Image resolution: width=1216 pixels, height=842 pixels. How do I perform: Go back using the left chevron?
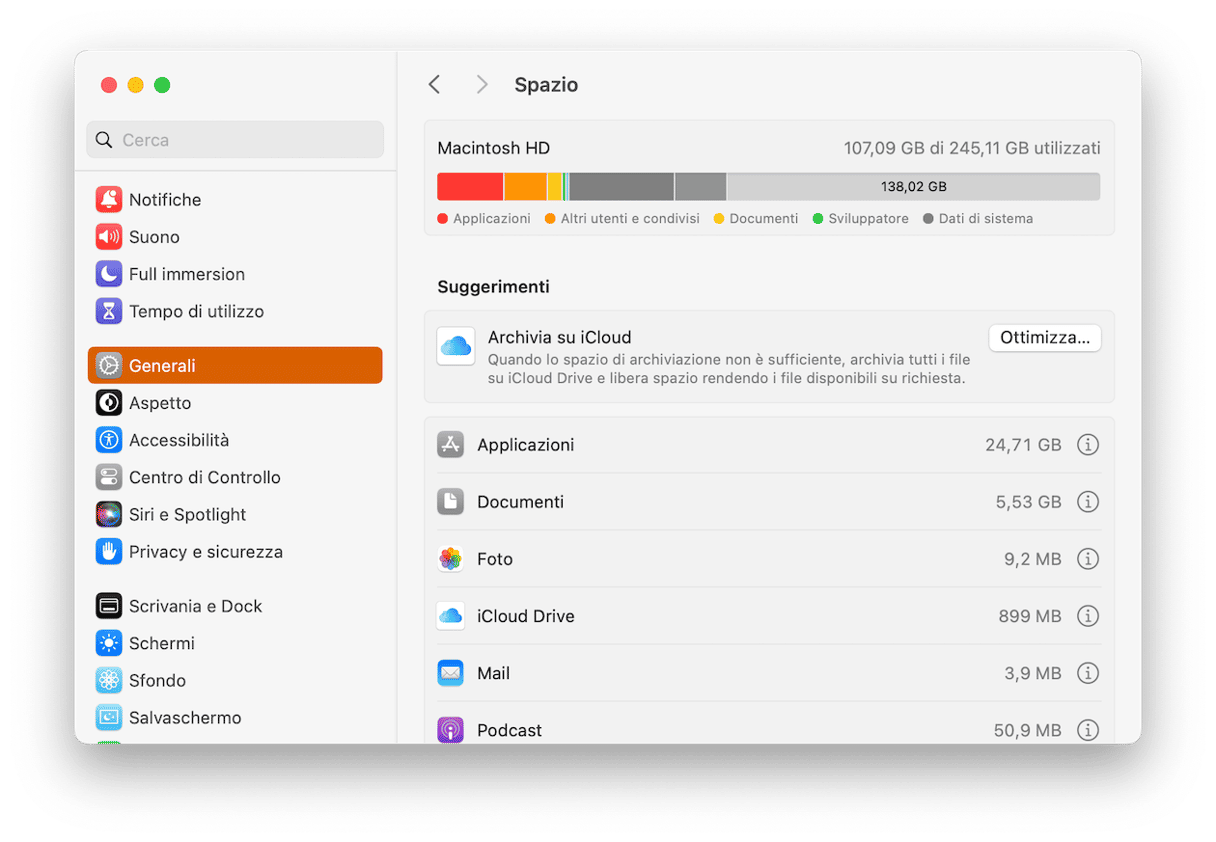[434, 85]
